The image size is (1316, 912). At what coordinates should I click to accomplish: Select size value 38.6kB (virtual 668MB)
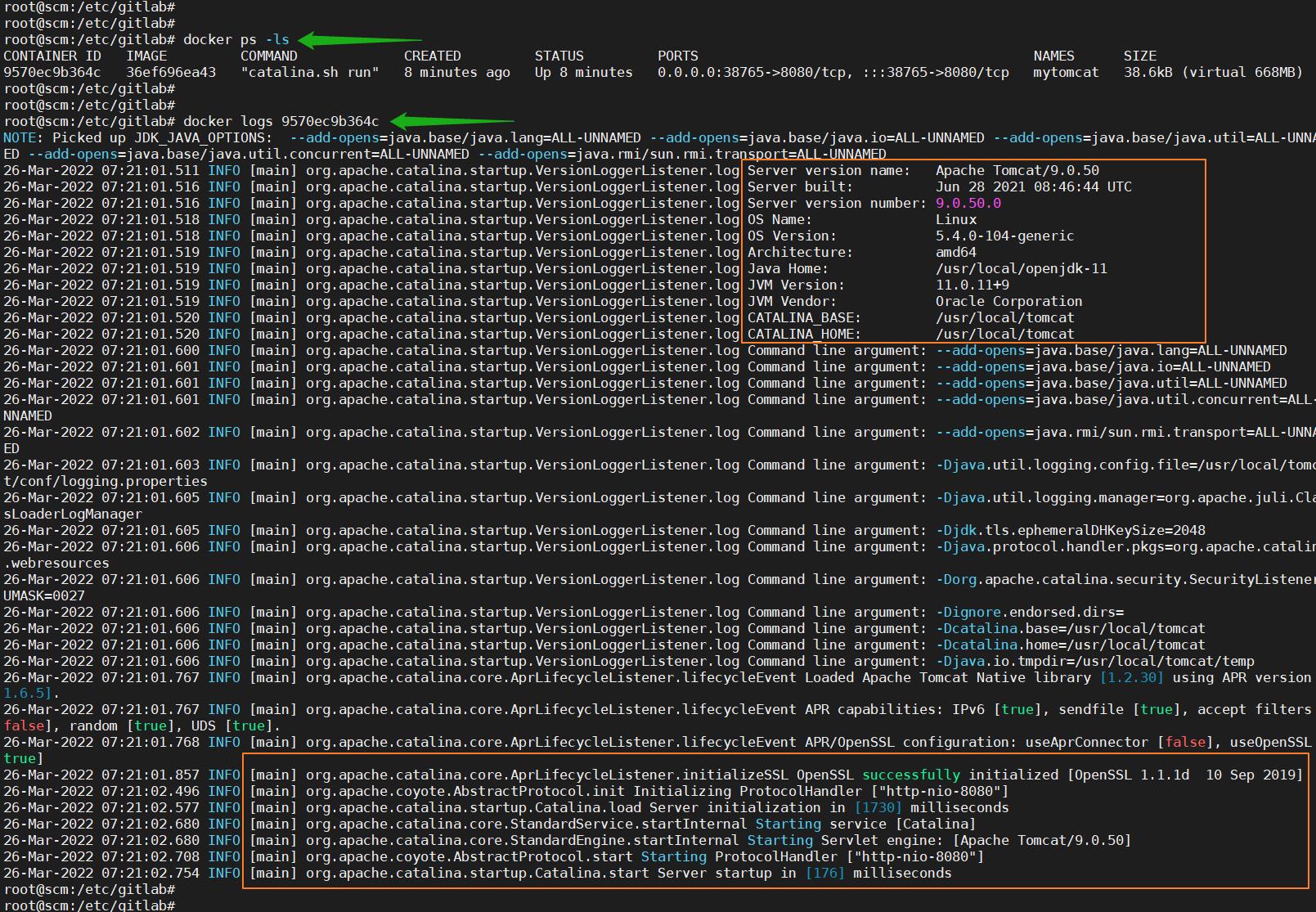click(x=1214, y=72)
